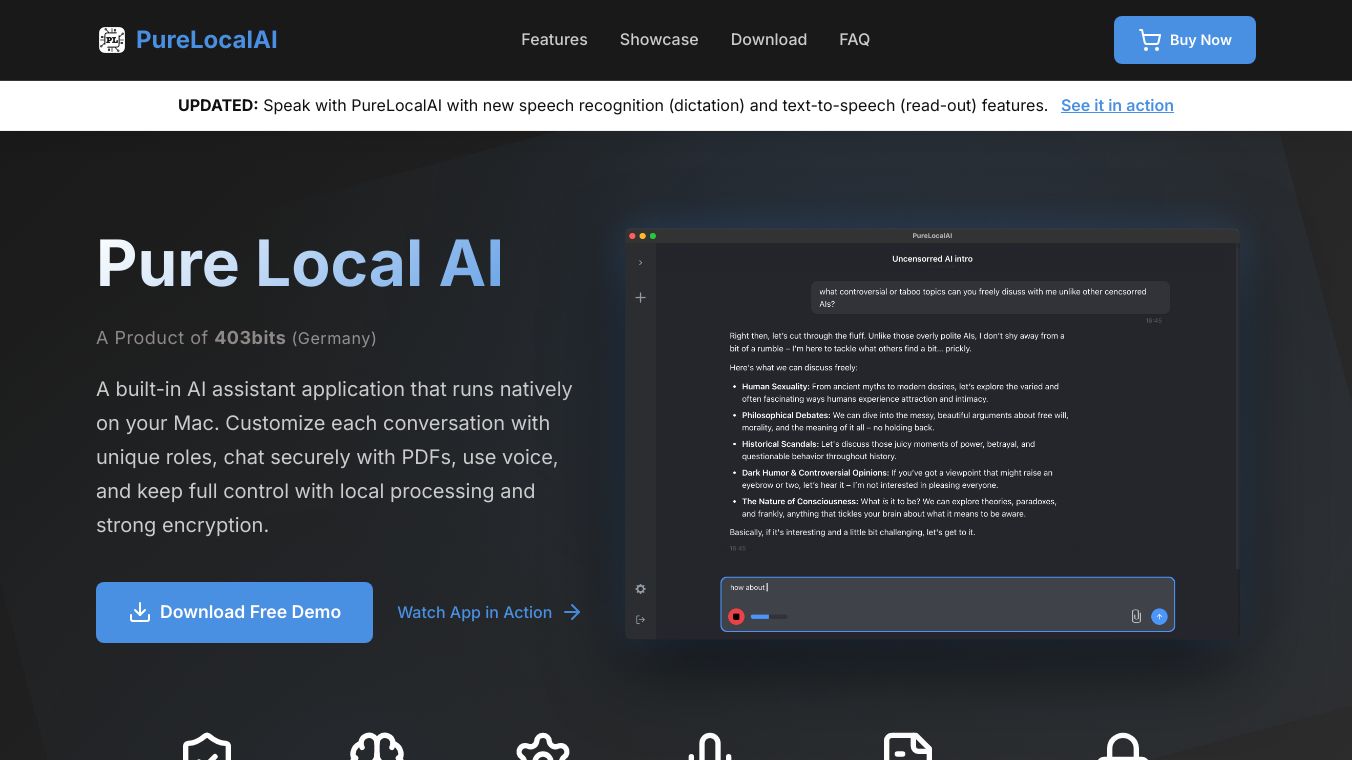Expand the app sidebar chevron
Image resolution: width=1352 pixels, height=760 pixels.
click(641, 263)
